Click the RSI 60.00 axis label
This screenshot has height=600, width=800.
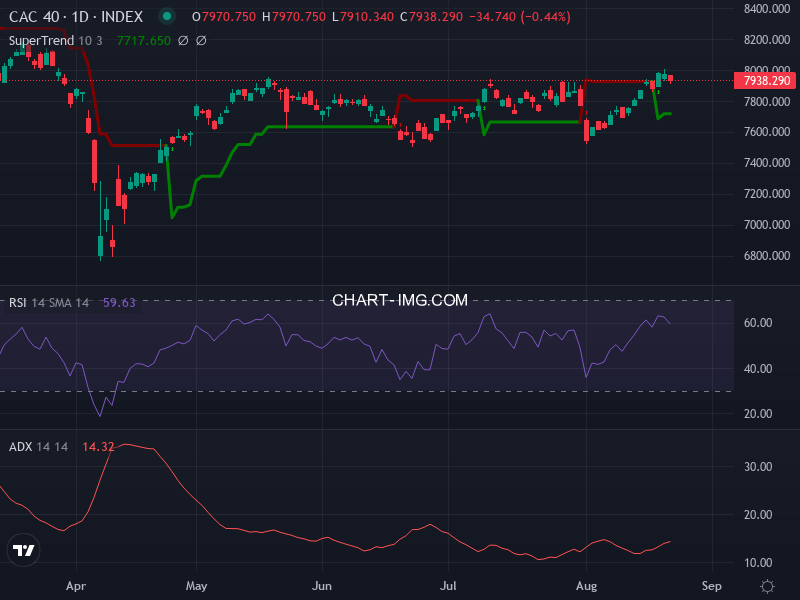(758, 322)
